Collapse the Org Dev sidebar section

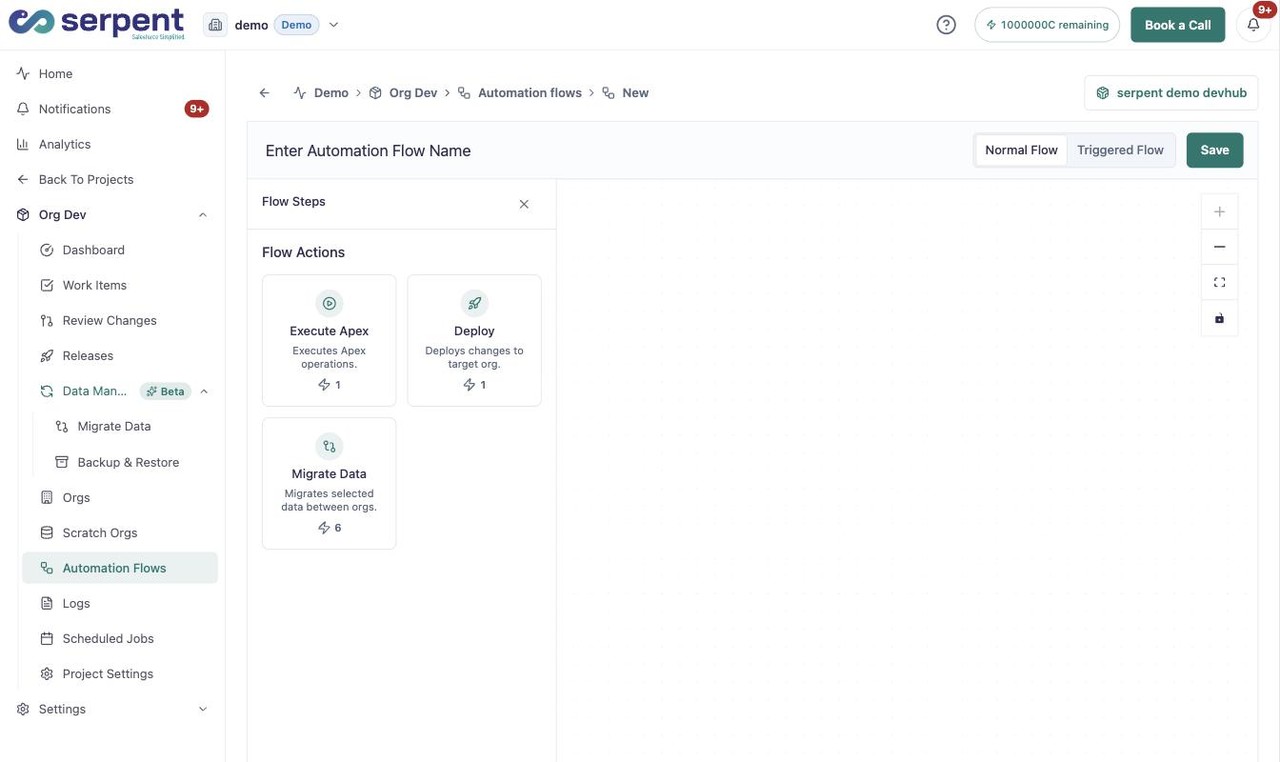point(203,215)
